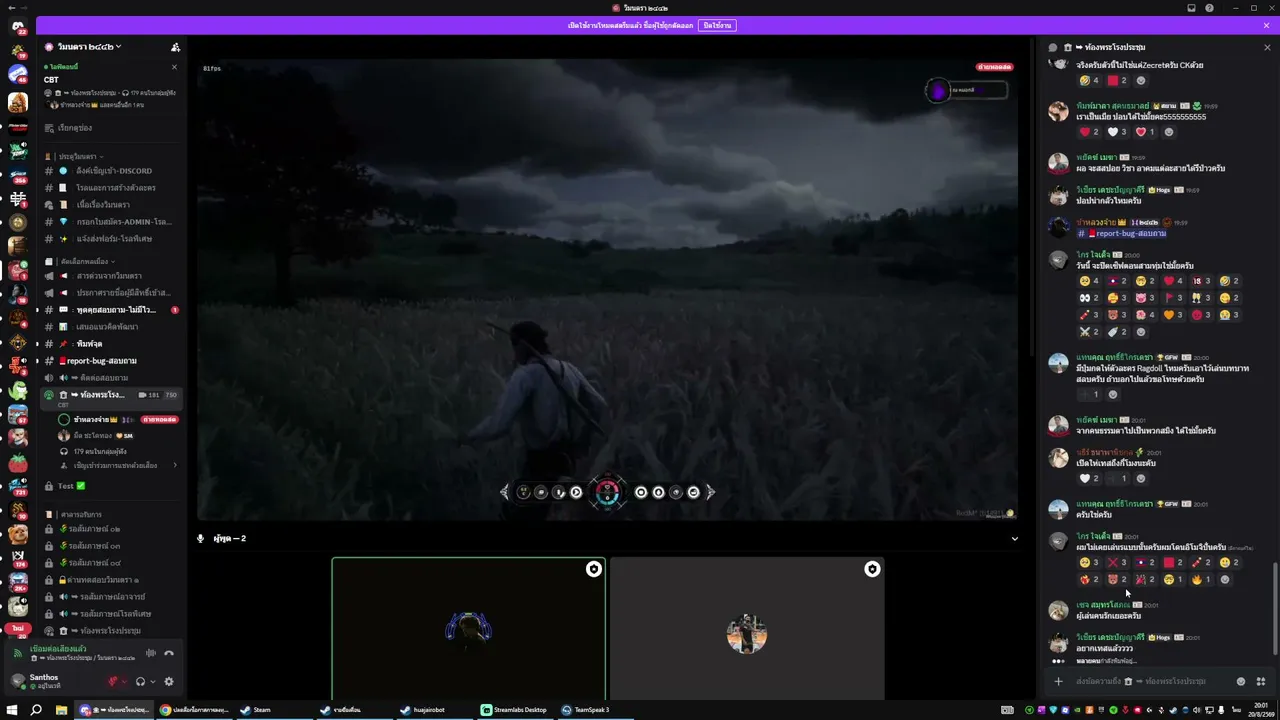Open Steam from the Windows taskbar
Screen dimensions: 1280x720
pos(256,710)
